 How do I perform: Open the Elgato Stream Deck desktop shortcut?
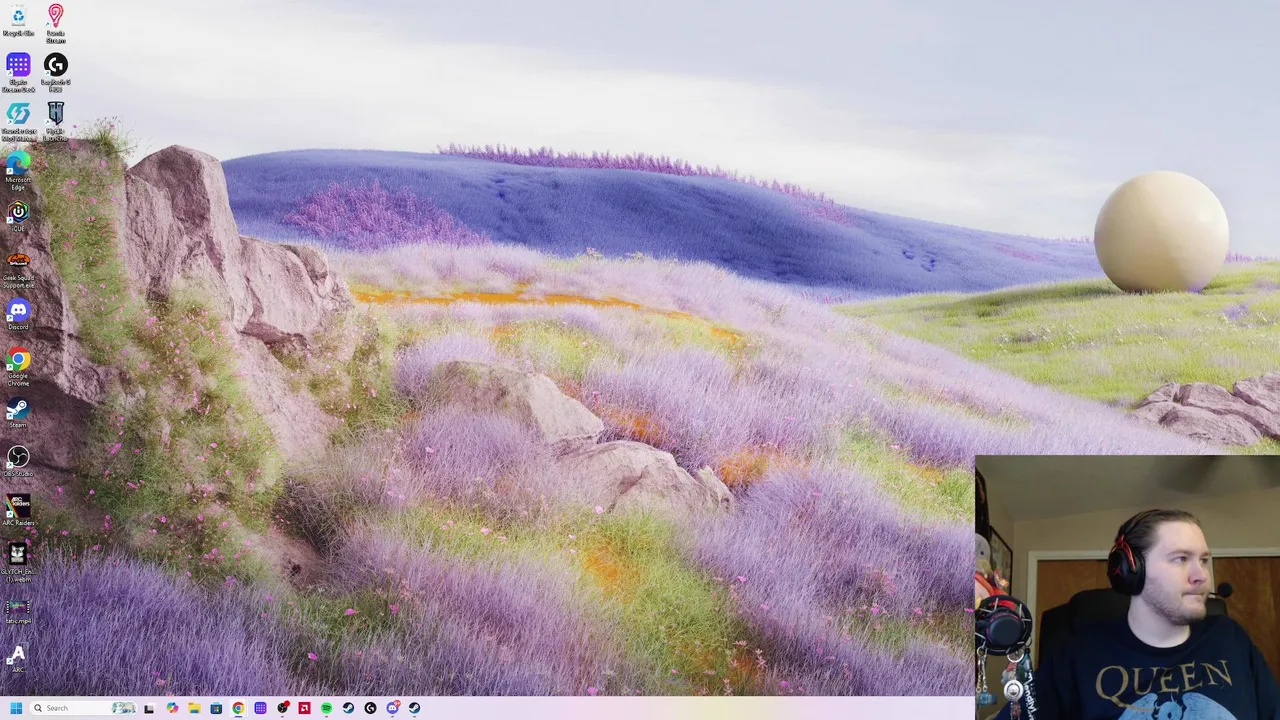click(x=18, y=74)
